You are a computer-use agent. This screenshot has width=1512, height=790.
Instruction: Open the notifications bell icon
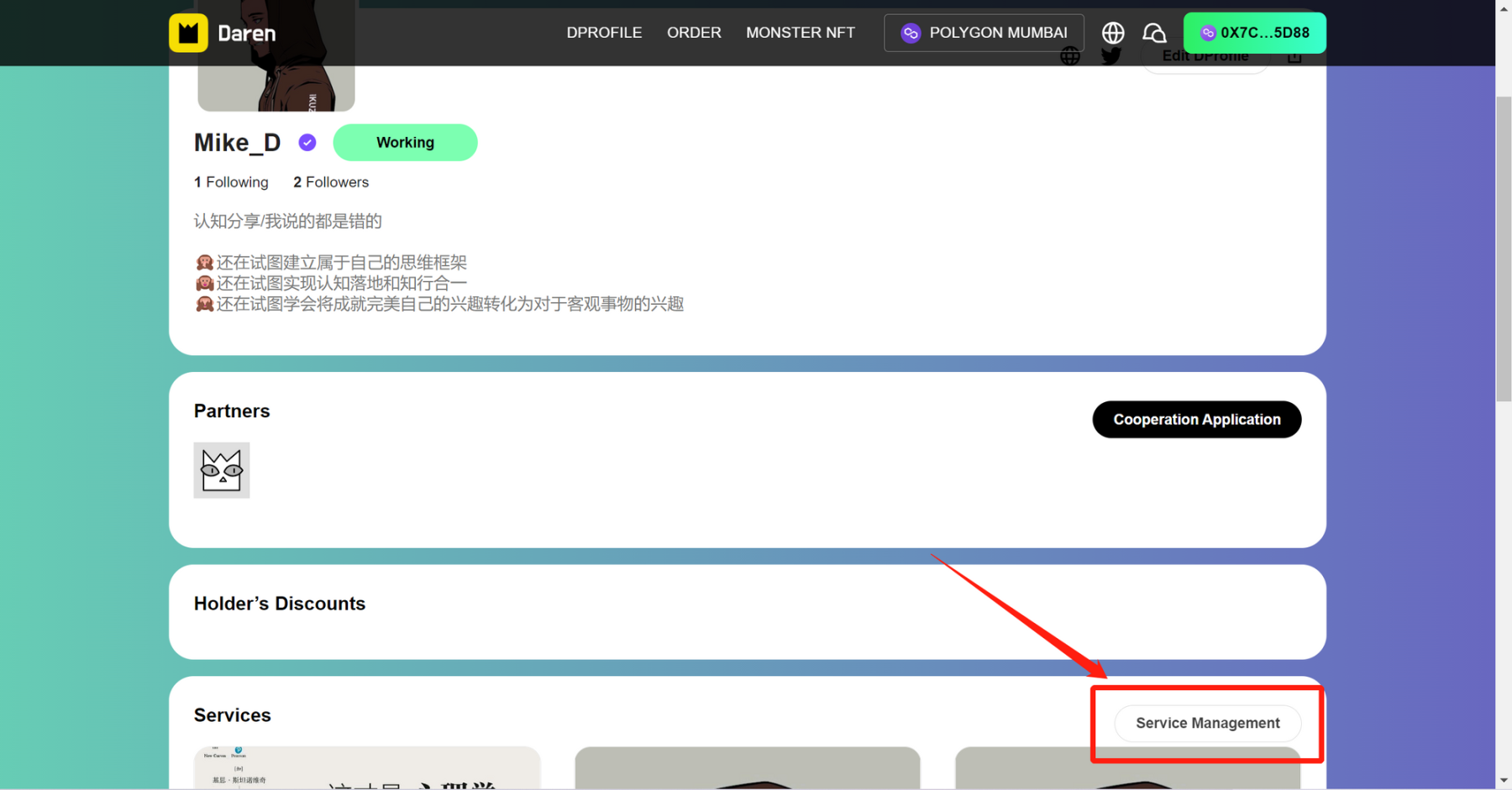(1154, 33)
